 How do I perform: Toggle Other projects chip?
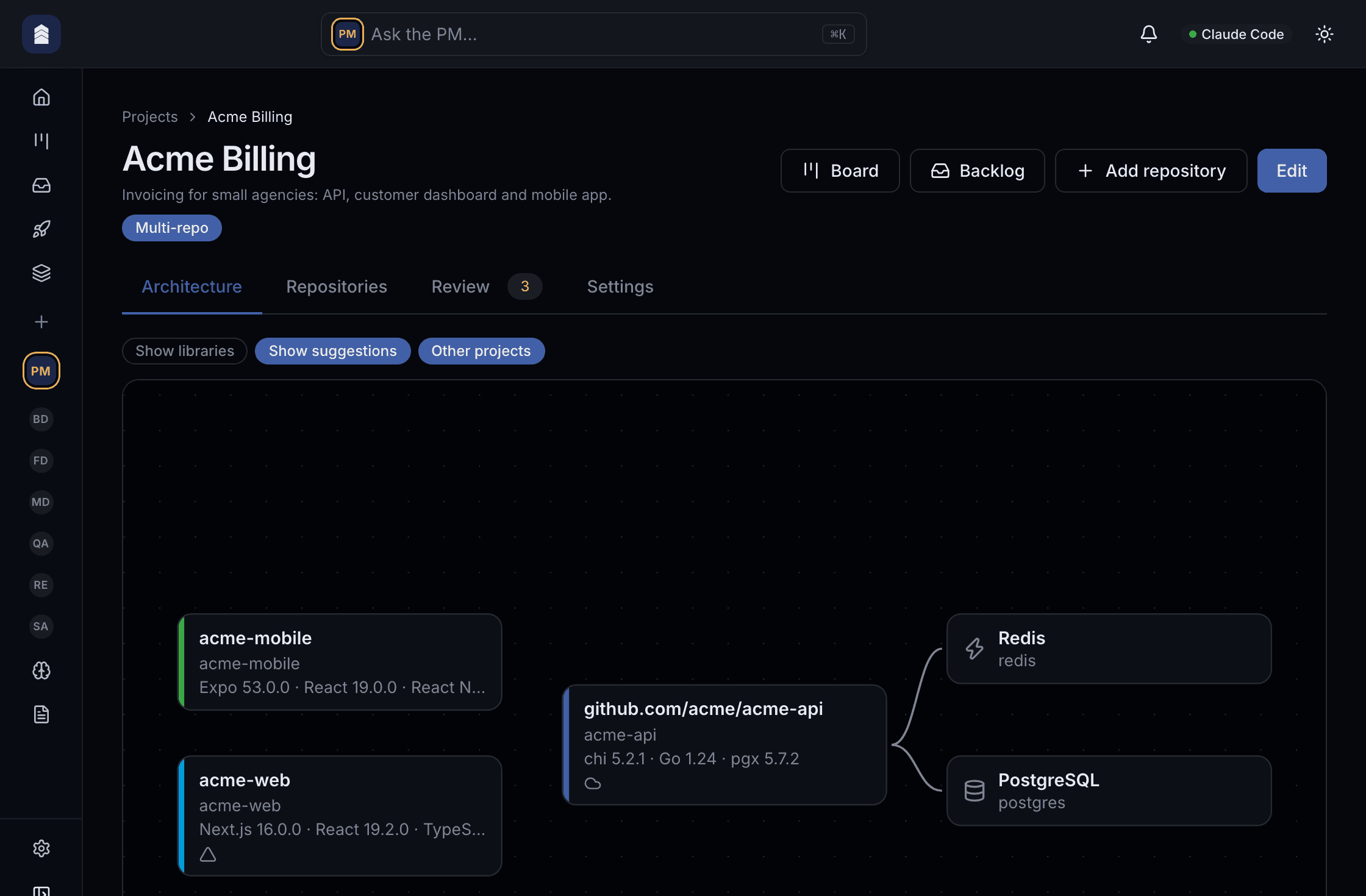(481, 351)
